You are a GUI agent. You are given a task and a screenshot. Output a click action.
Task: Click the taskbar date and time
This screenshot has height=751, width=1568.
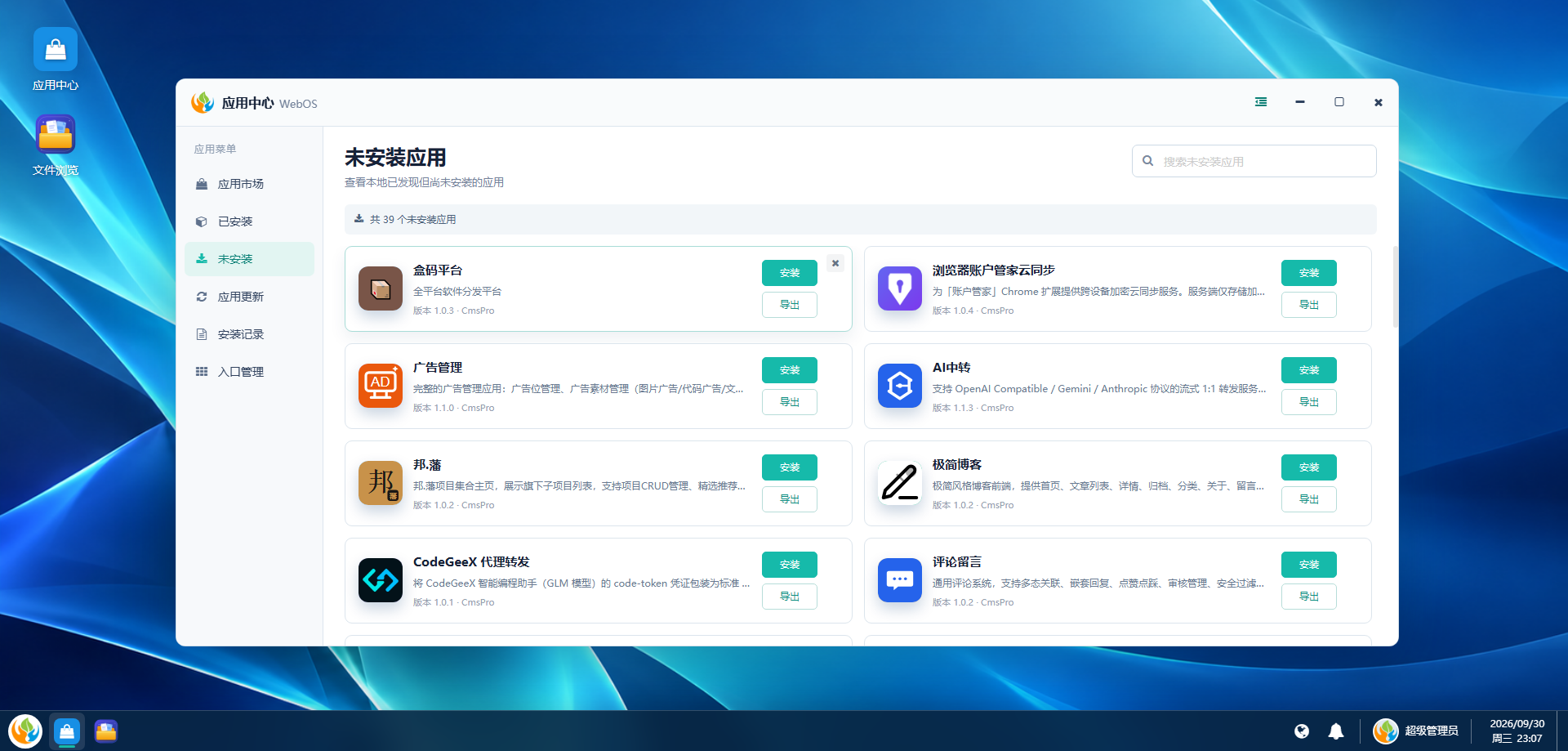pyautogui.click(x=1517, y=731)
